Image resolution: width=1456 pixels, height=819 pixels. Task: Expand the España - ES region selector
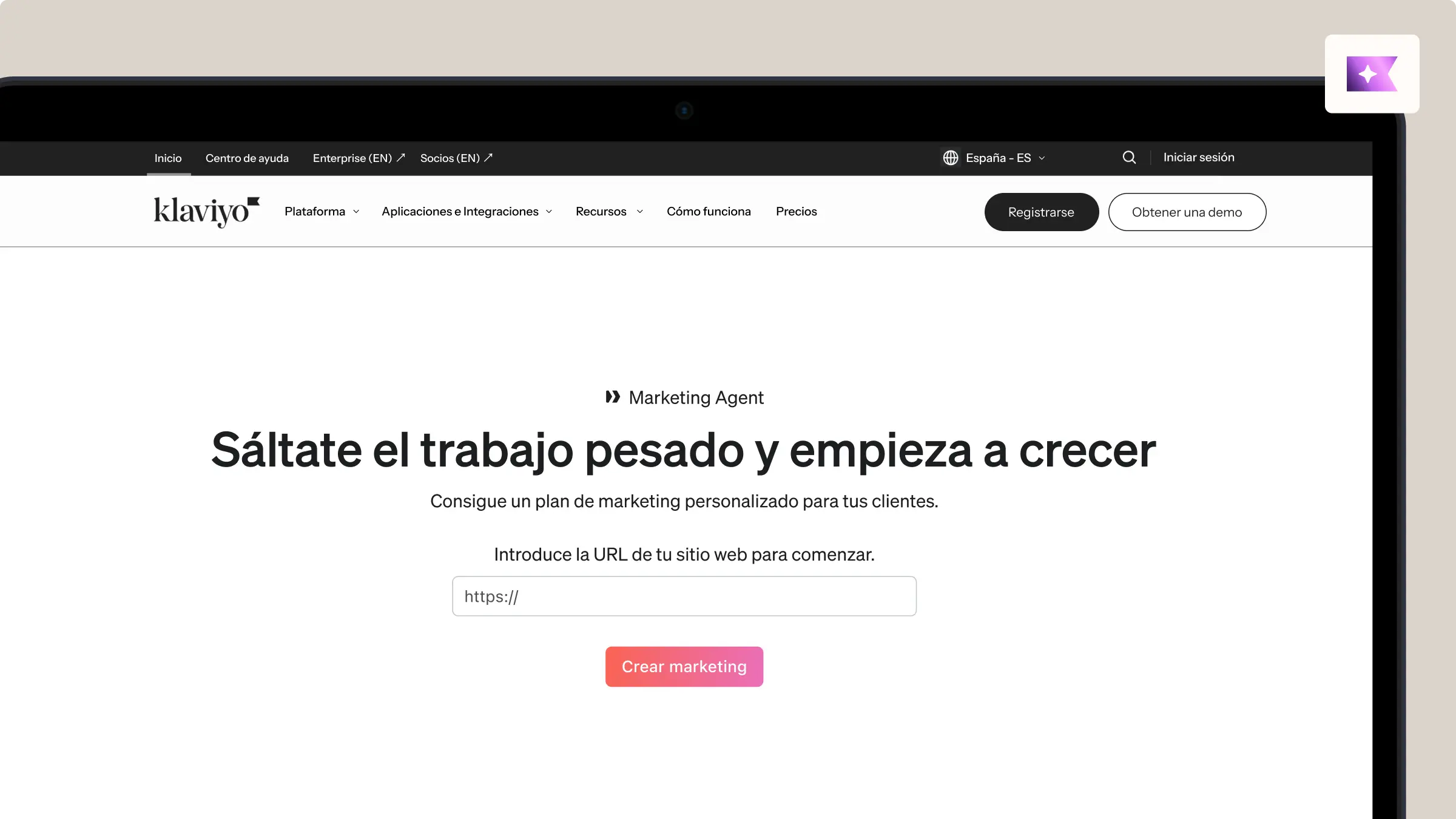click(x=1005, y=158)
